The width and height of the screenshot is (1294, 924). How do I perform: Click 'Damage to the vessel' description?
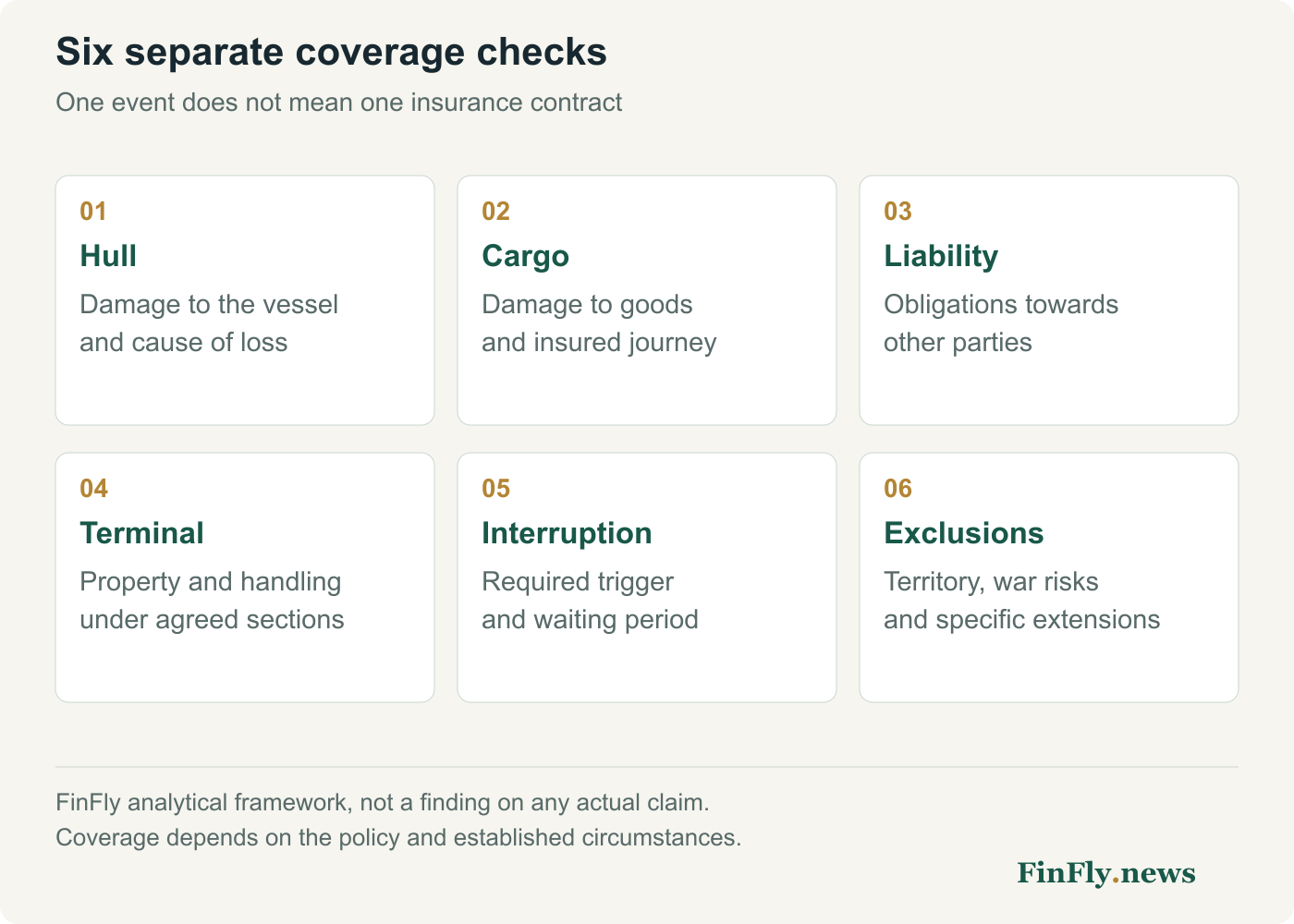point(209,305)
